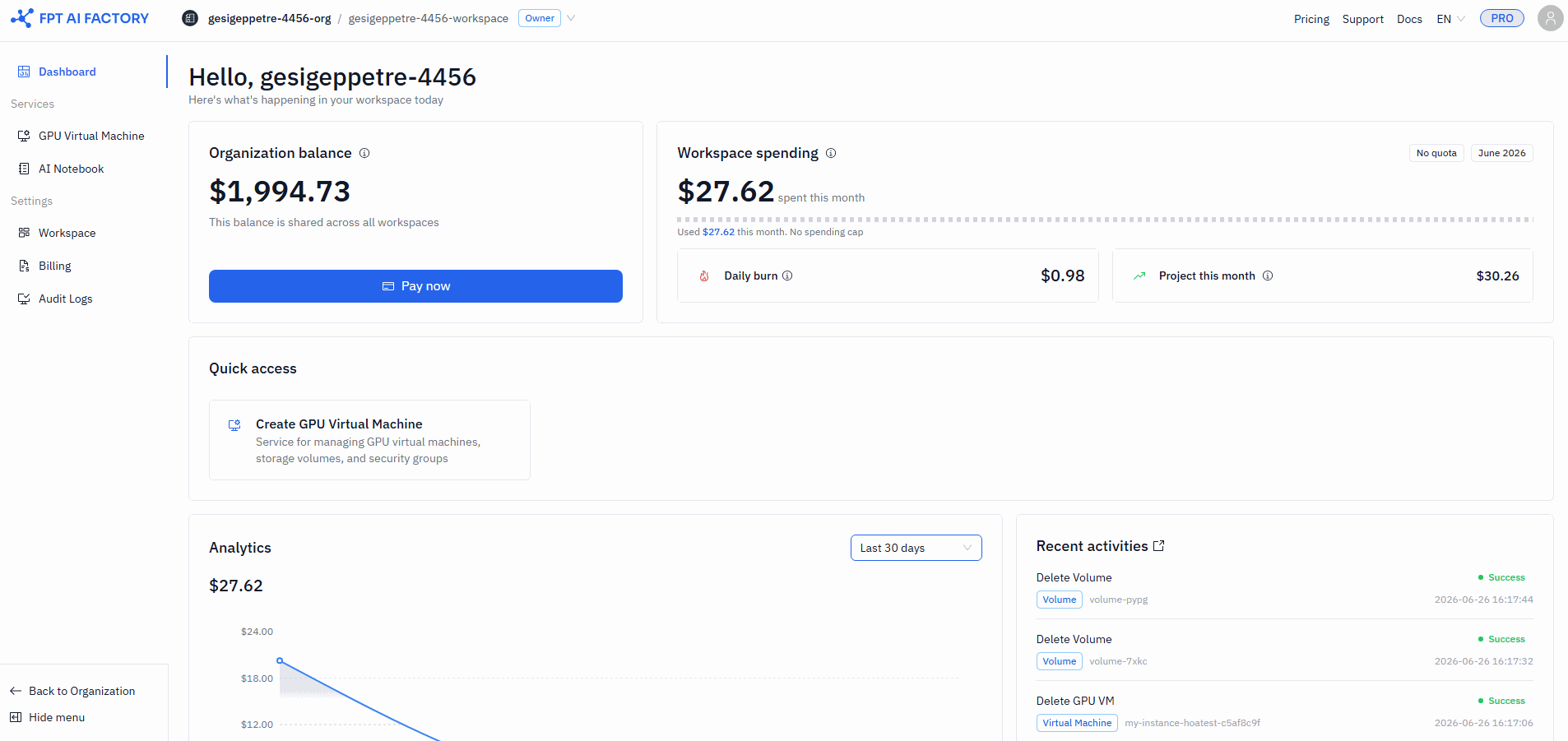Click the AI Notebook sidebar icon
The image size is (1568, 741).
coord(24,169)
